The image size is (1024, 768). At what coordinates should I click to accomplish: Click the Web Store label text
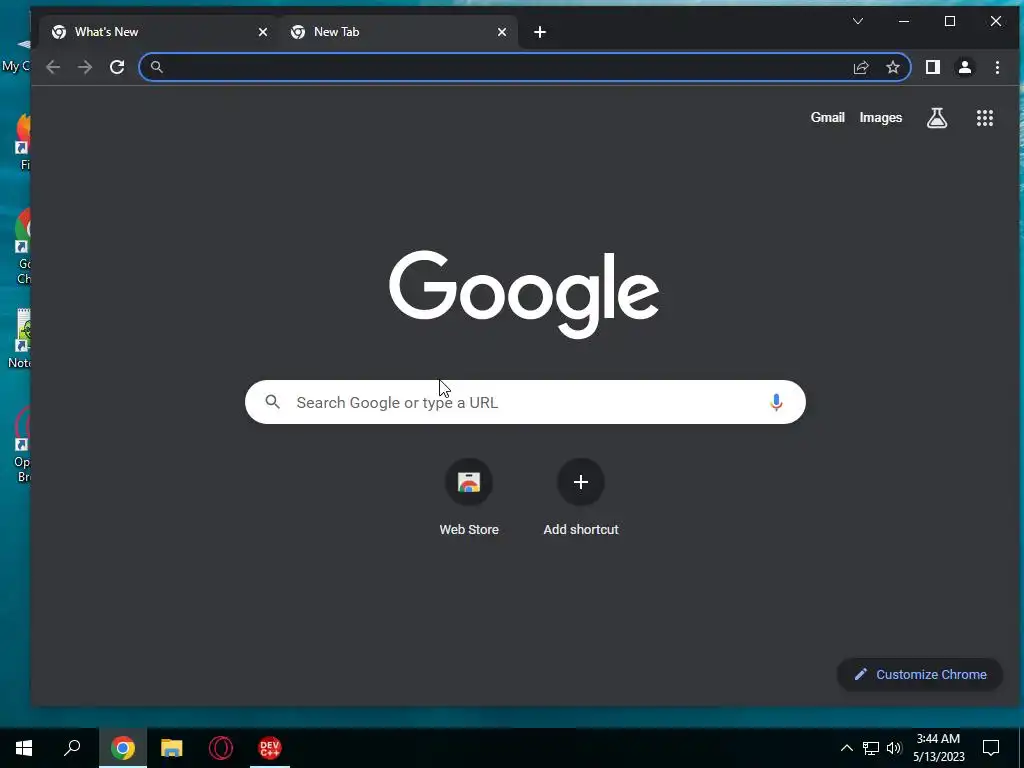pos(469,530)
